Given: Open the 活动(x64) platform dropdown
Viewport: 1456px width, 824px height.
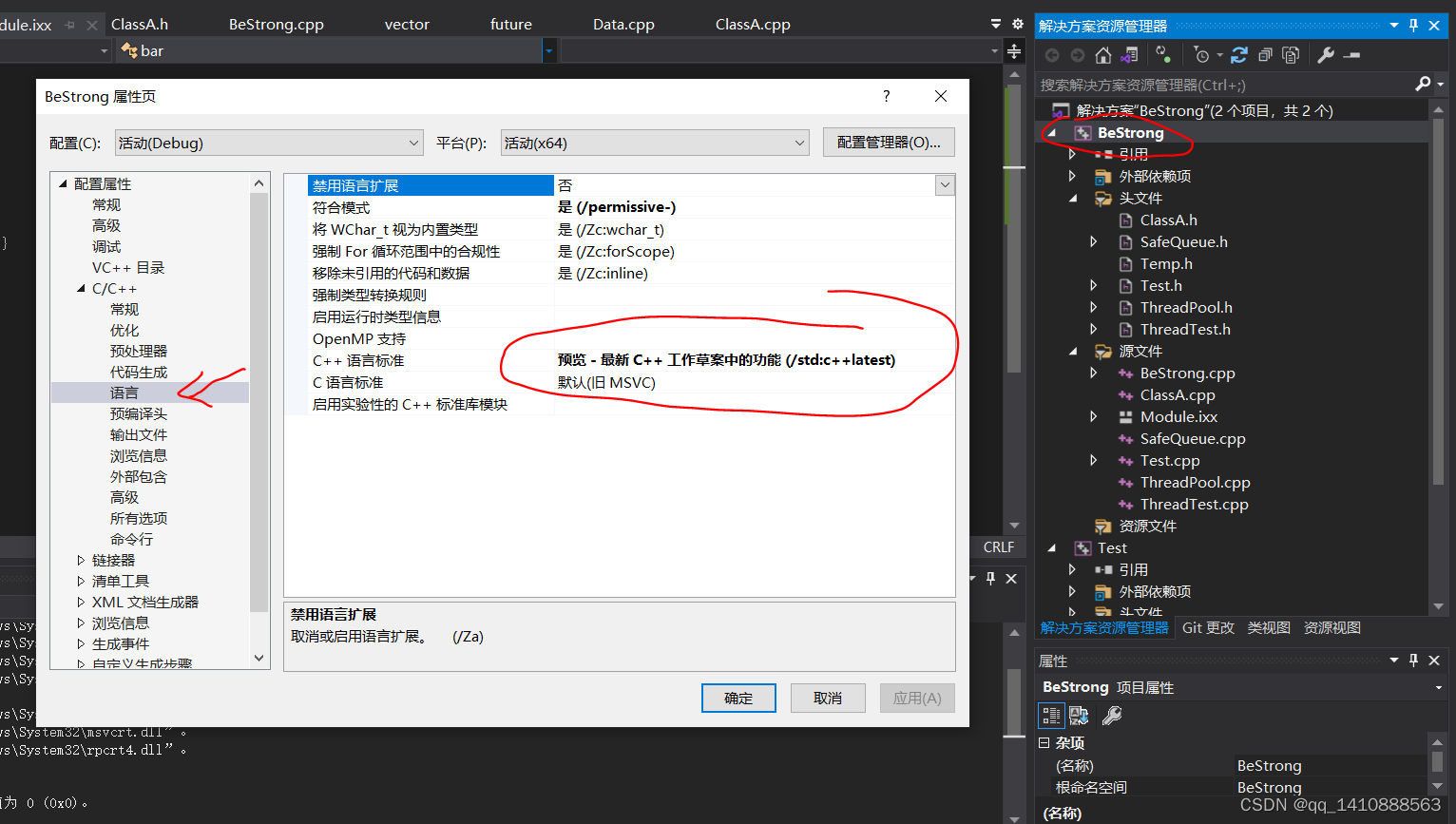Looking at the screenshot, I should click(x=798, y=141).
